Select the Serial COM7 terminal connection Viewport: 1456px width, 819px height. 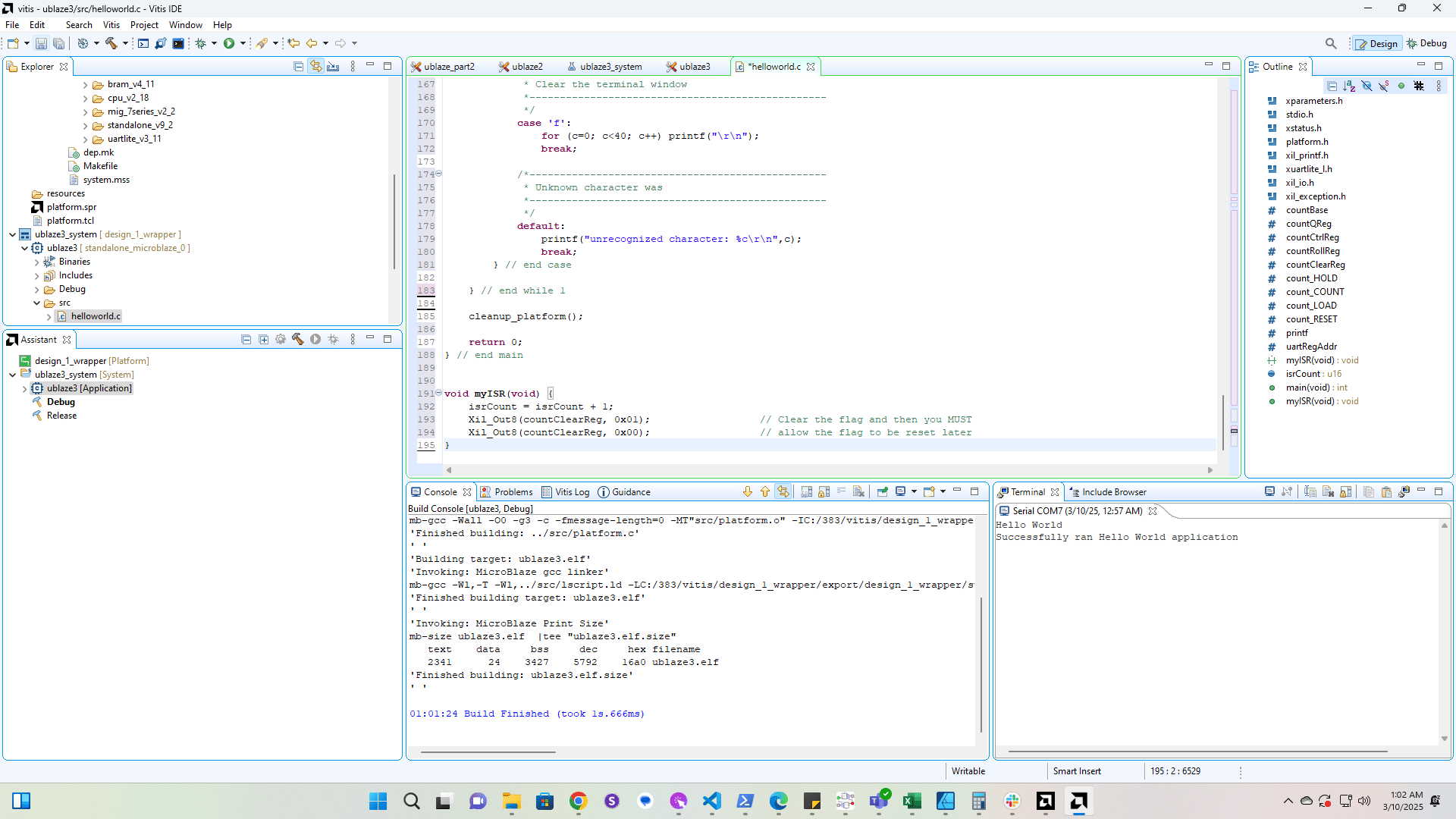point(1077,510)
